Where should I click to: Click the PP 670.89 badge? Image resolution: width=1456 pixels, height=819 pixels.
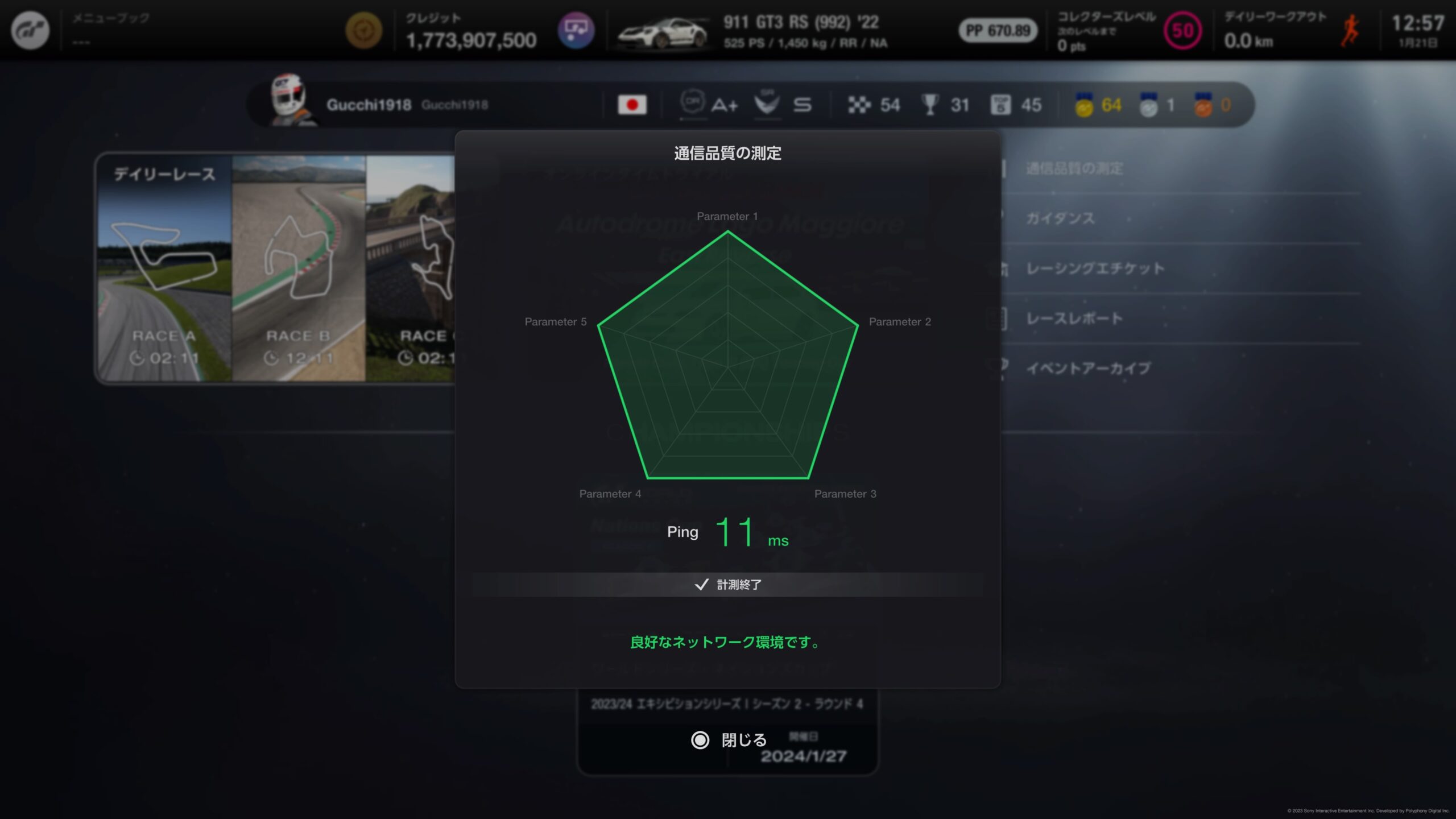click(998, 31)
